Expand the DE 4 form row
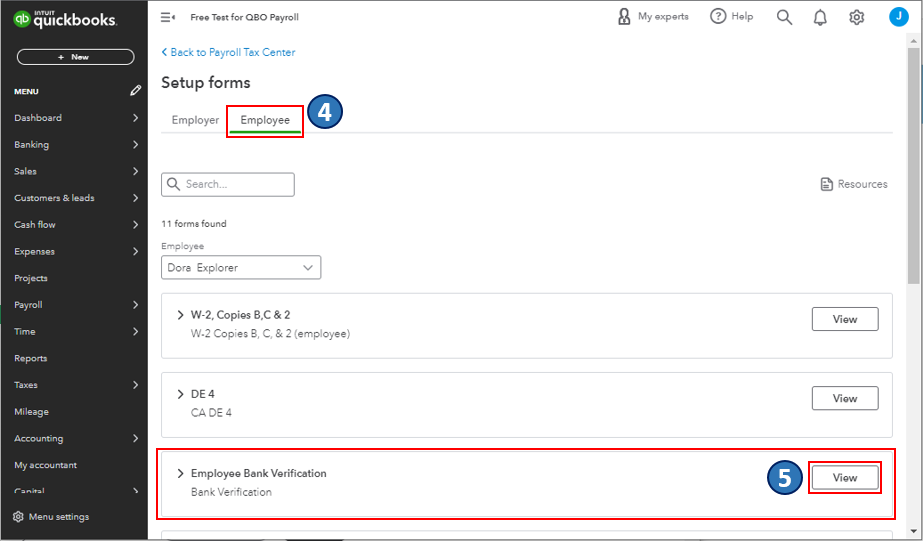The height and width of the screenshot is (541, 923). point(180,394)
